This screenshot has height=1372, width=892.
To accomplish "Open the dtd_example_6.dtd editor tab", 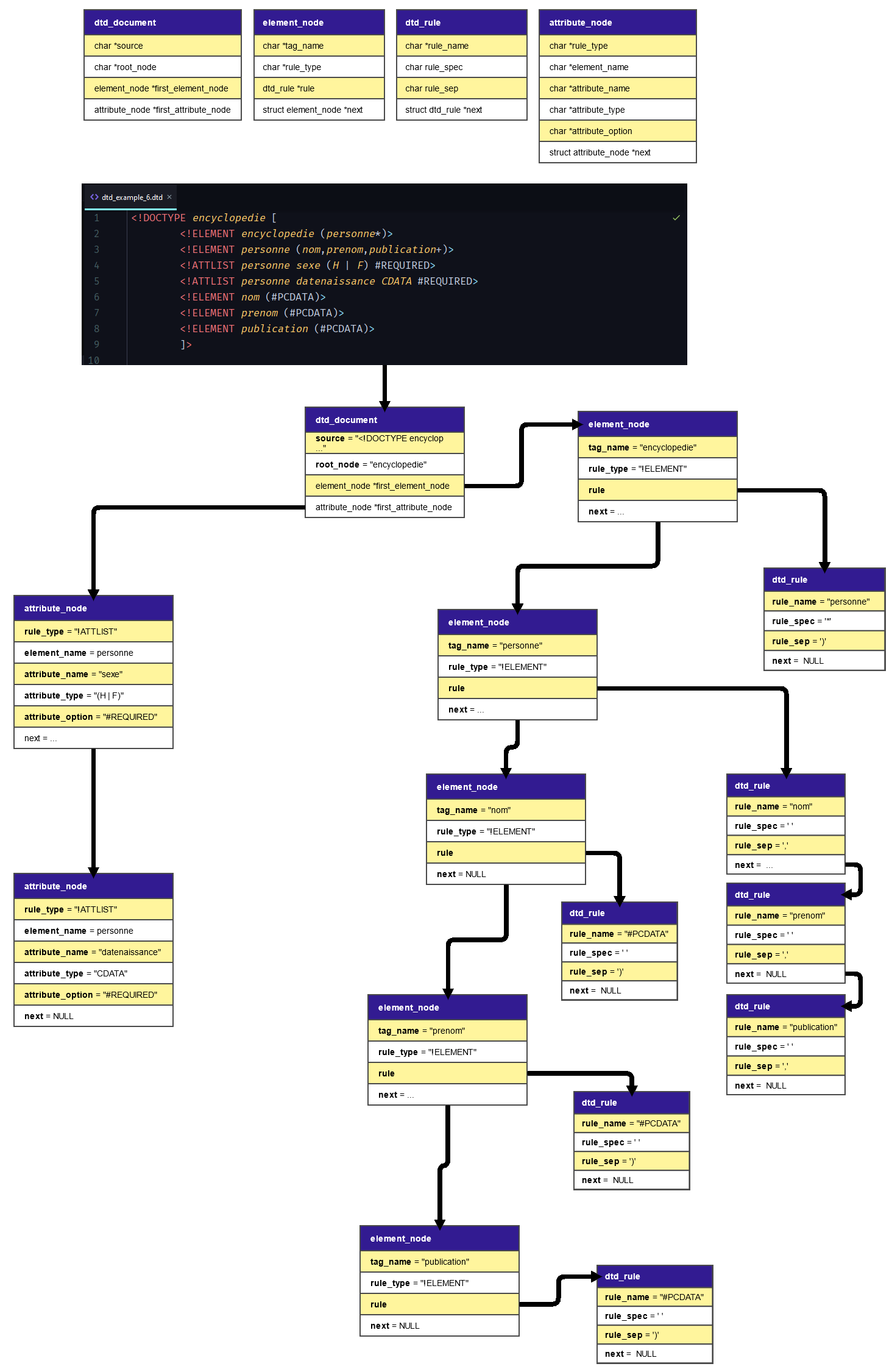I will point(130,197).
